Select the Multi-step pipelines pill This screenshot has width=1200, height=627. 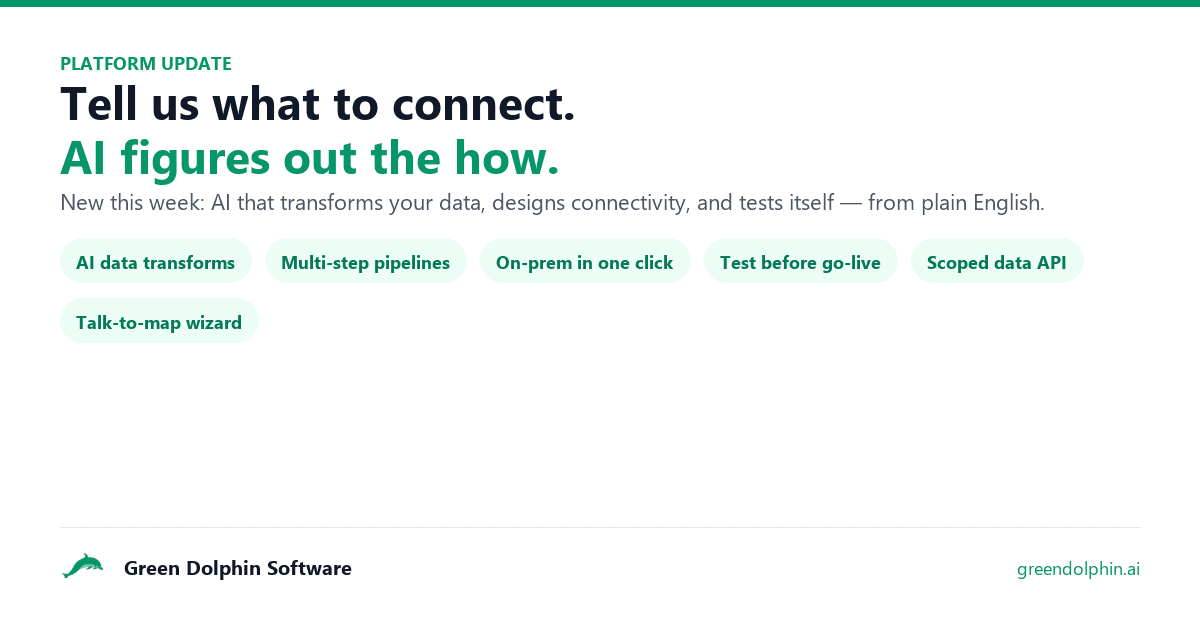coord(365,262)
